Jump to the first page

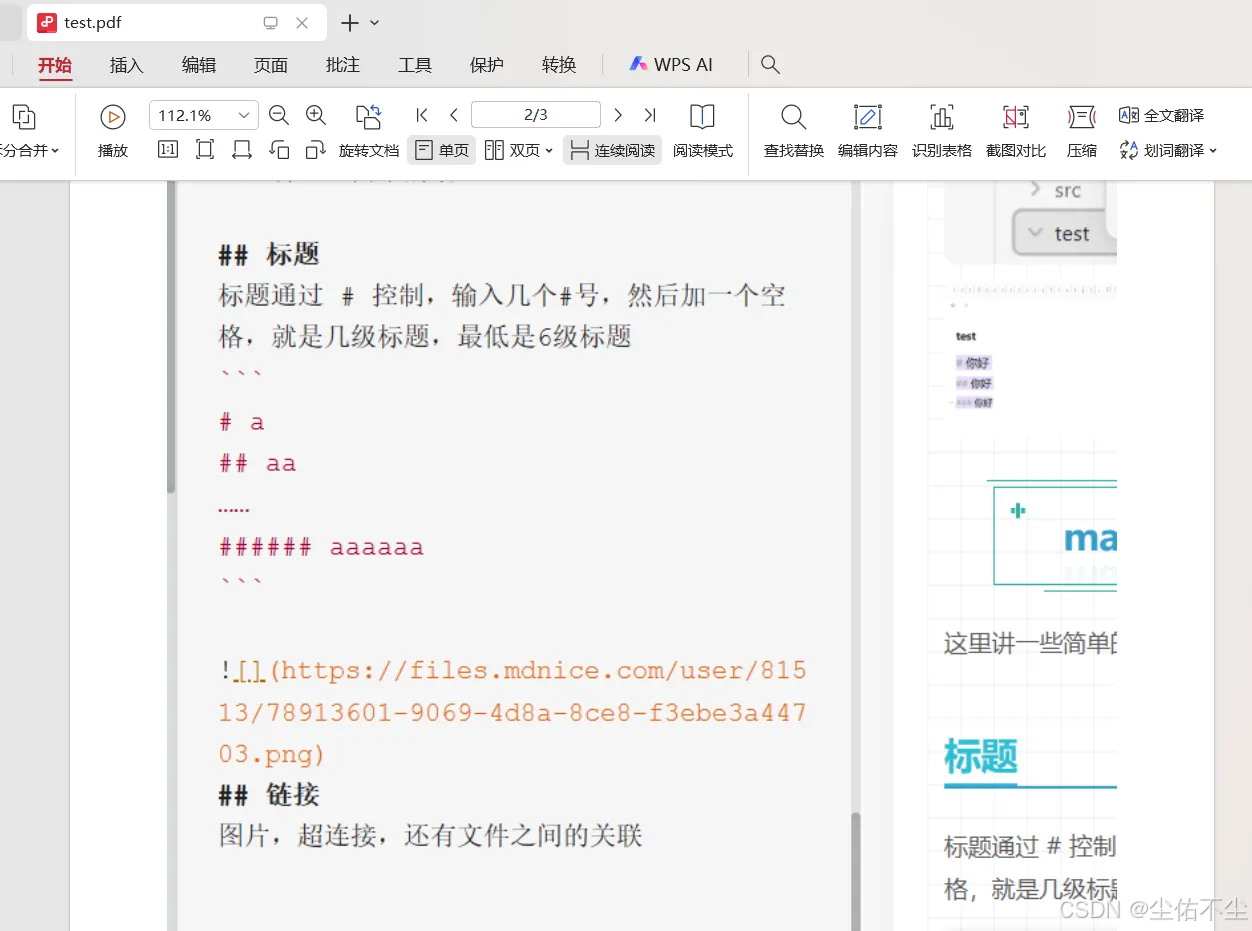(422, 115)
